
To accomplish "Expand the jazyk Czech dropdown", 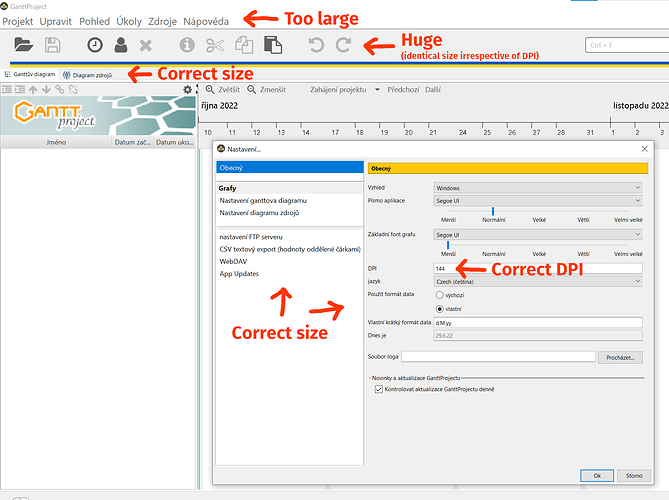I will click(x=538, y=282).
